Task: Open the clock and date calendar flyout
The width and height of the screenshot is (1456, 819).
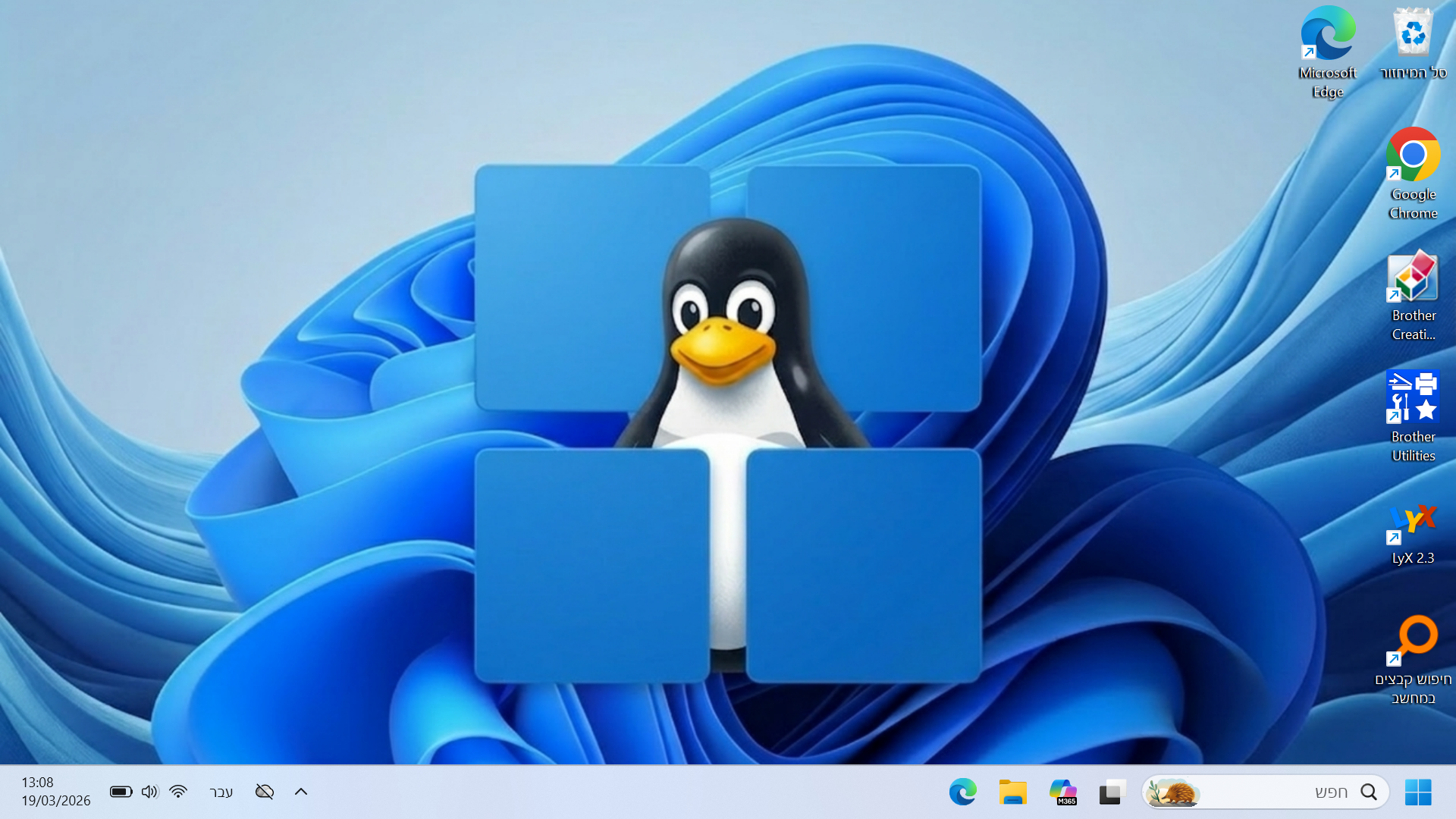Action: pos(55,792)
